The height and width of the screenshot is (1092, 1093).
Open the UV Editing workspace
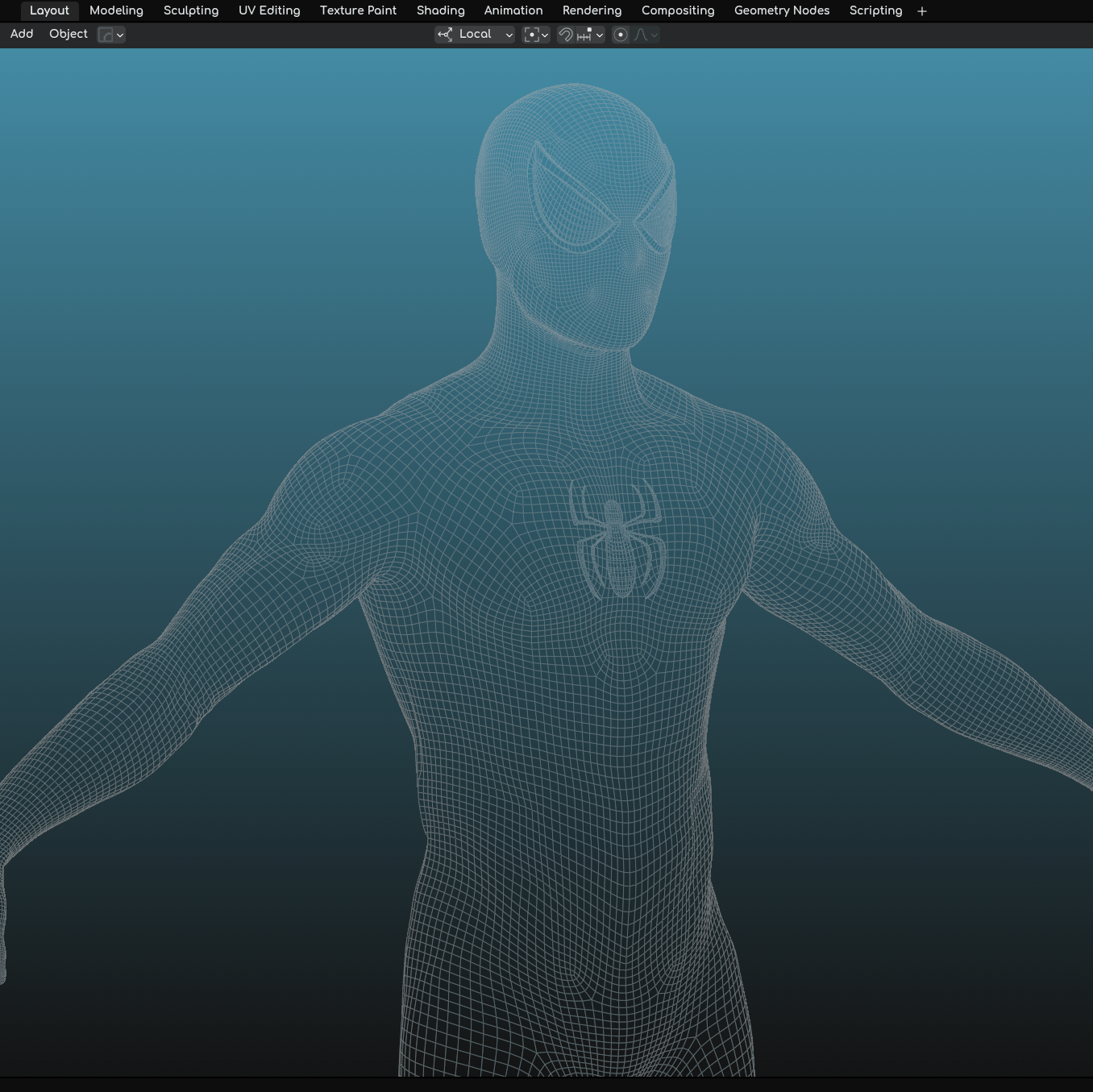[x=269, y=10]
